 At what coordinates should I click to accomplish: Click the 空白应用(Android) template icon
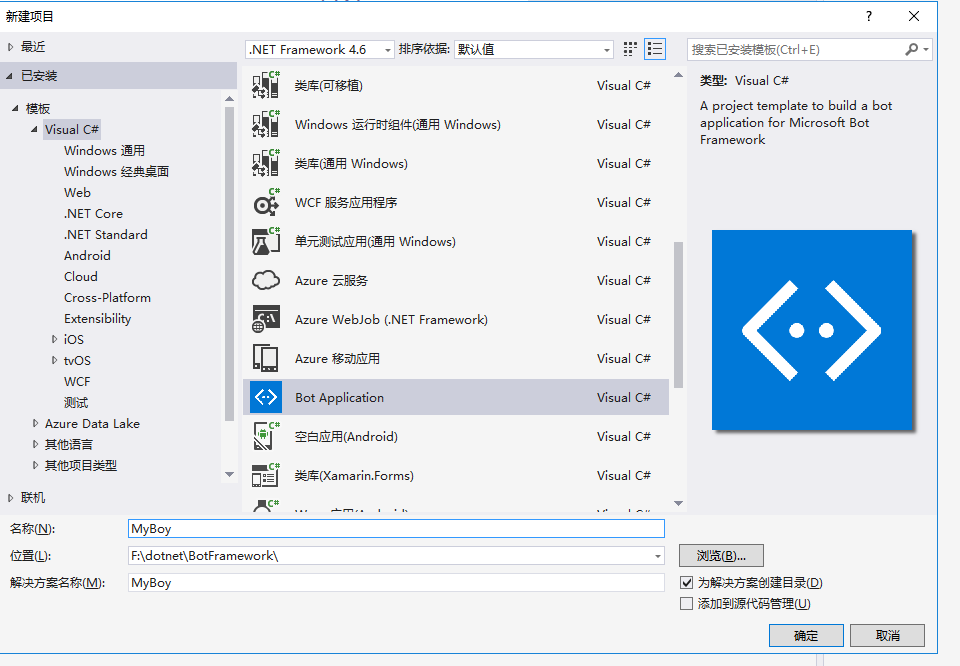(x=266, y=436)
